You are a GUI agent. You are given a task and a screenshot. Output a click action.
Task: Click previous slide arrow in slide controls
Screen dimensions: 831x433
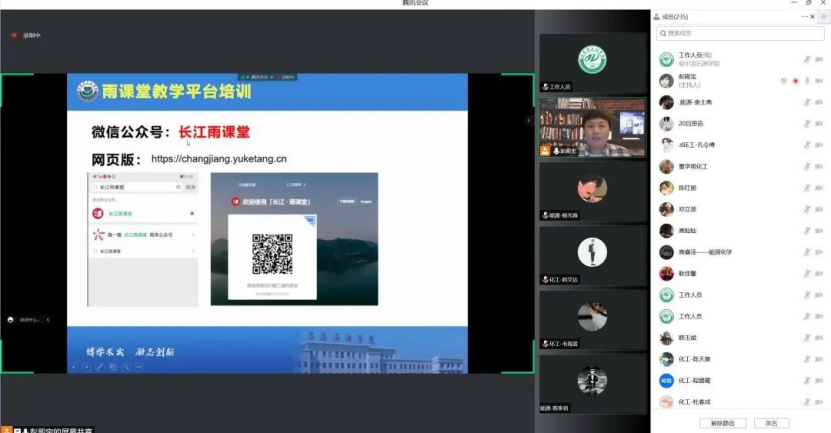click(x=74, y=367)
